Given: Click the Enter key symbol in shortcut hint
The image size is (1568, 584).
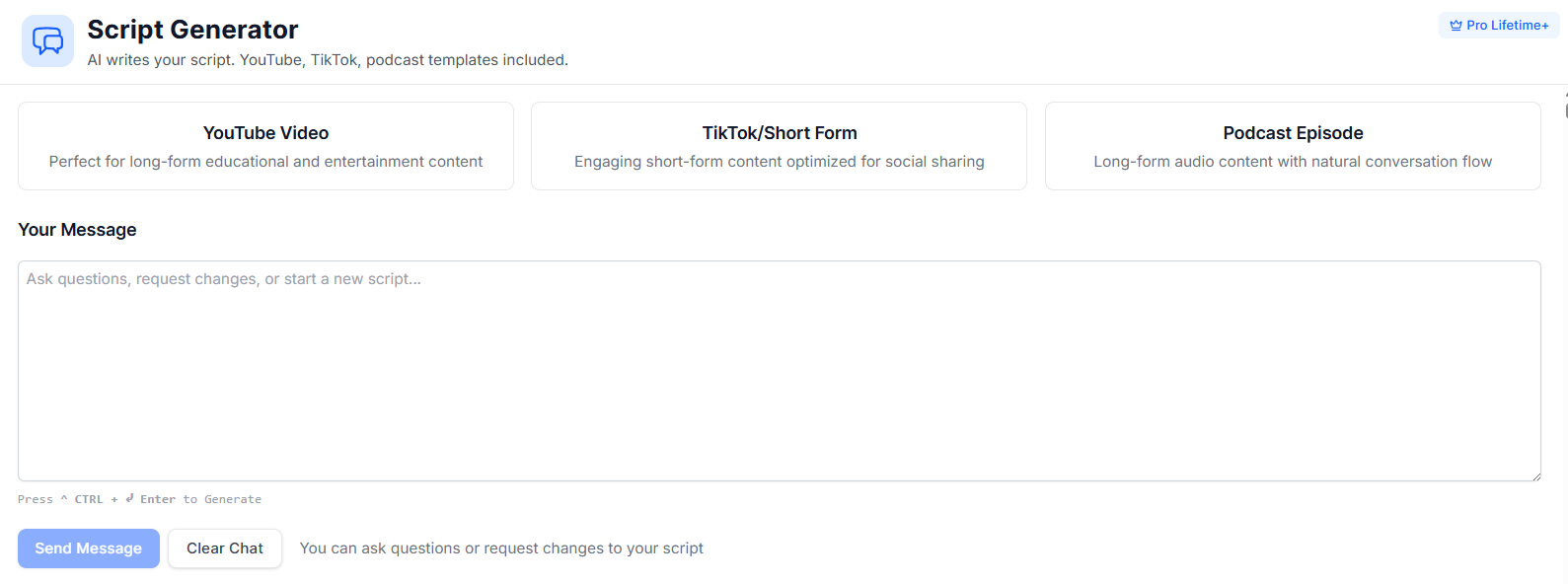Looking at the screenshot, I should 130,498.
